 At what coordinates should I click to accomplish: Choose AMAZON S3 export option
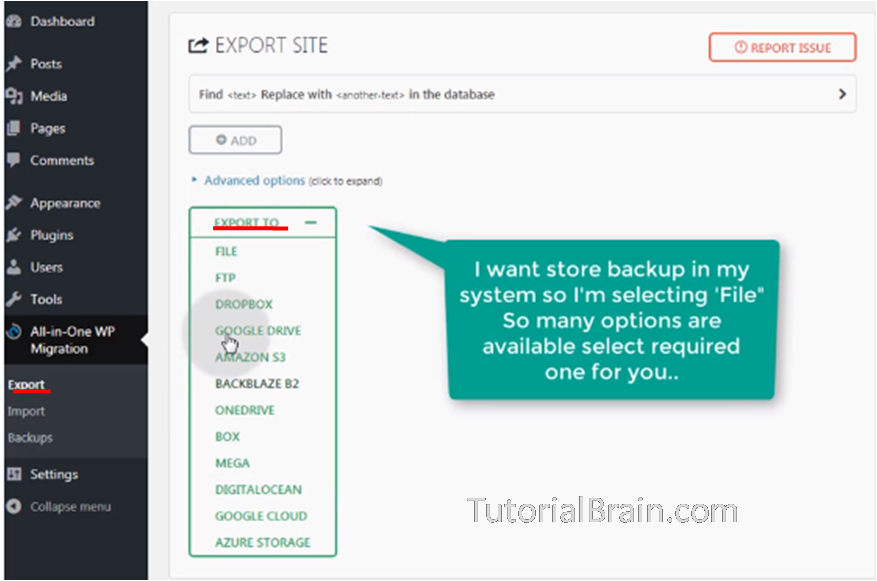point(250,357)
